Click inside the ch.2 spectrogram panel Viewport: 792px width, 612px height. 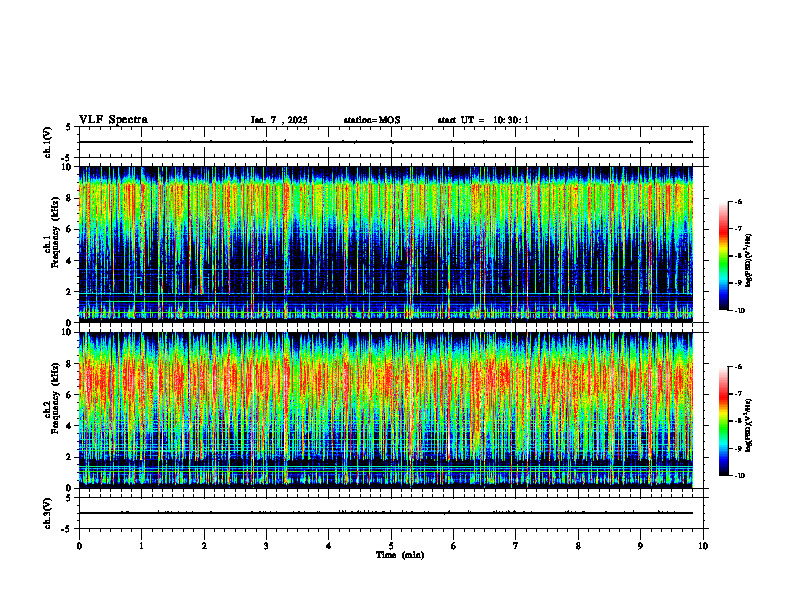[386, 410]
